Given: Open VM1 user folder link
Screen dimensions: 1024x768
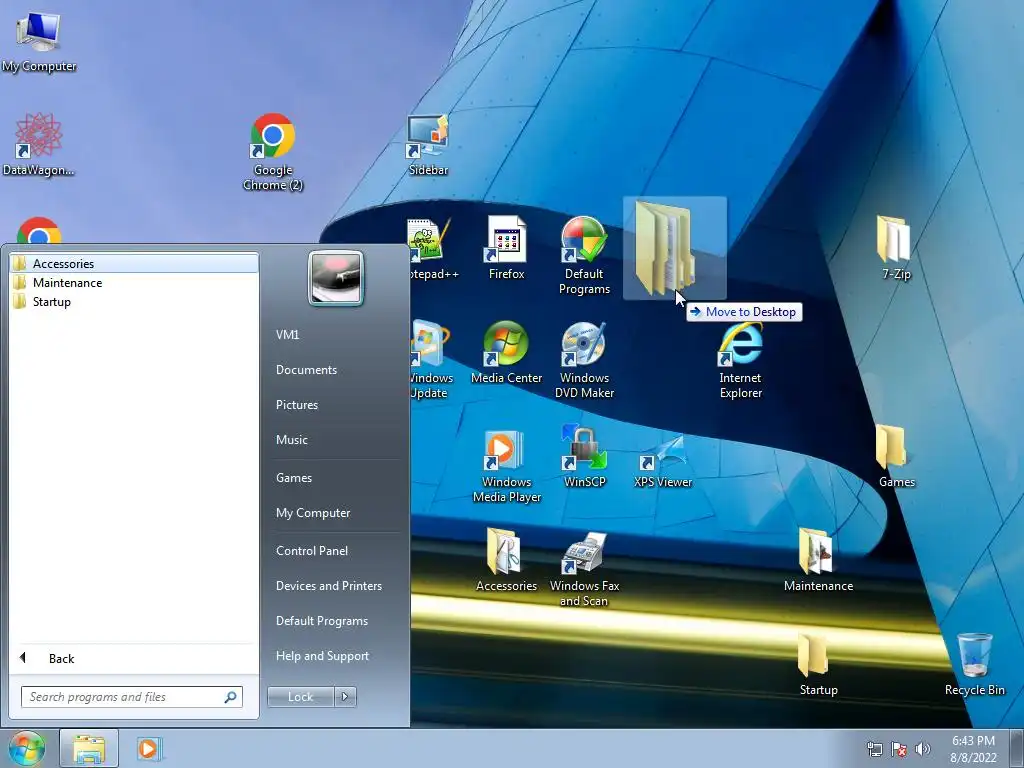Looking at the screenshot, I should click(287, 334).
